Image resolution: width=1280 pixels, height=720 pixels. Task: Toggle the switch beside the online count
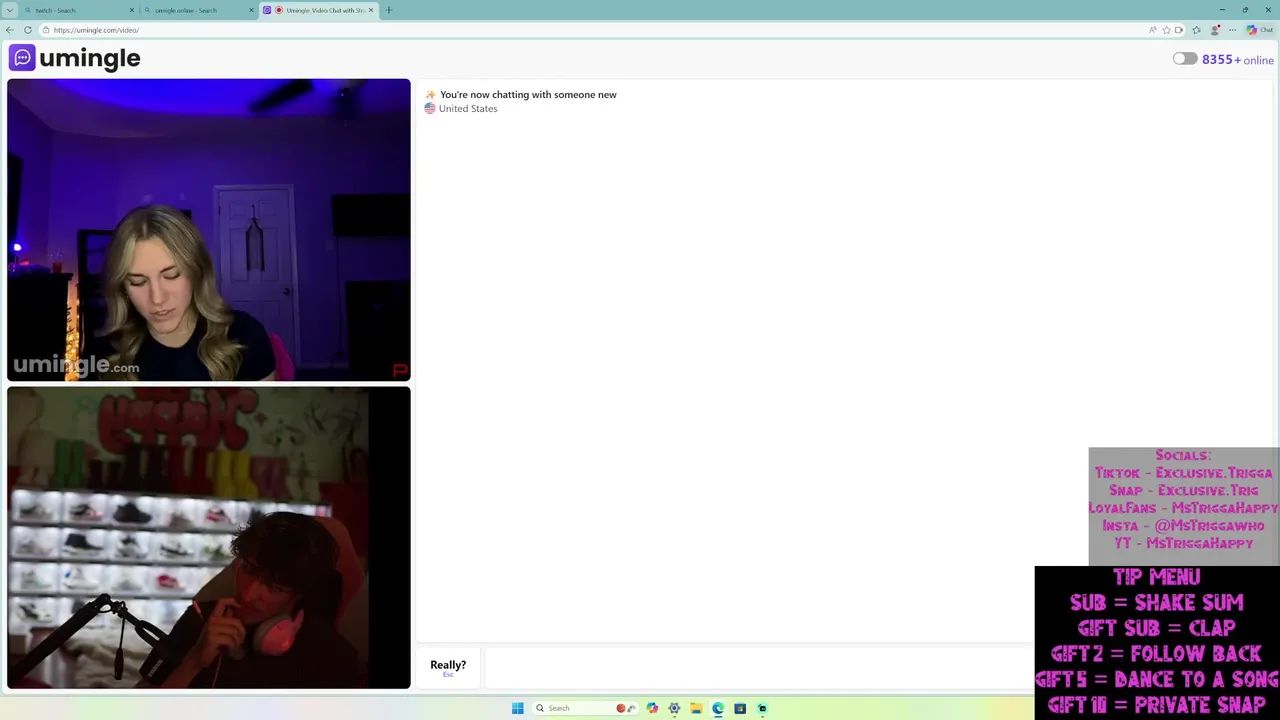1185,59
